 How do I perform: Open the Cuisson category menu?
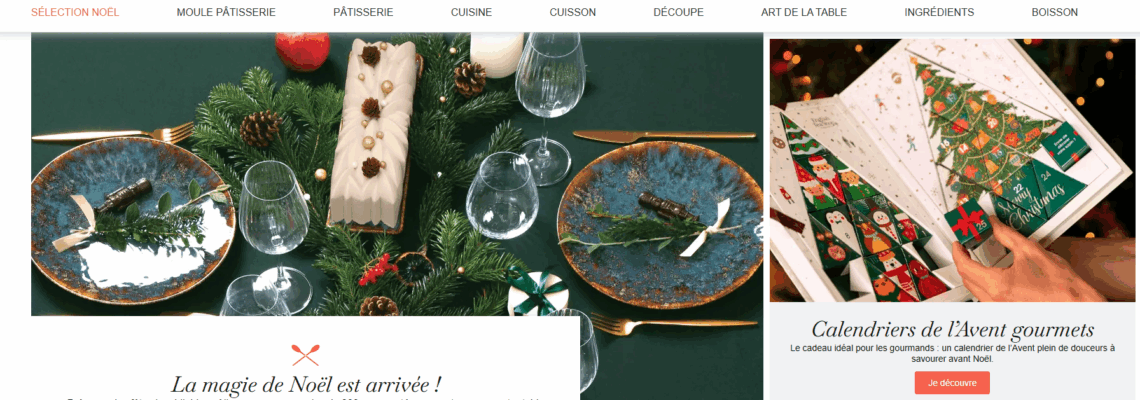click(573, 12)
